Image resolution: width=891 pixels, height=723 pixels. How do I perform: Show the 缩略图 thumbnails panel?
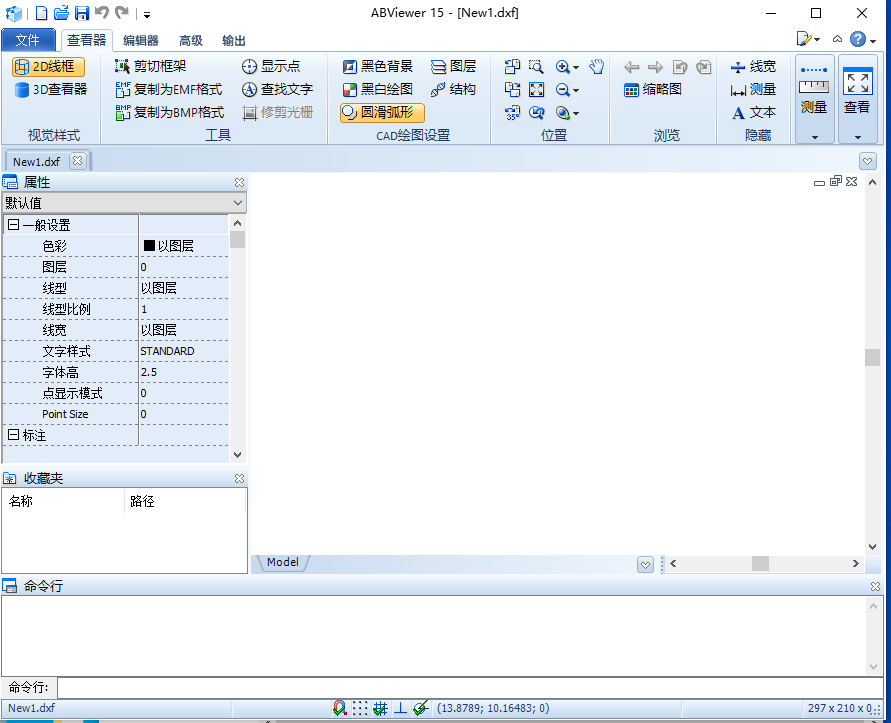pos(653,89)
